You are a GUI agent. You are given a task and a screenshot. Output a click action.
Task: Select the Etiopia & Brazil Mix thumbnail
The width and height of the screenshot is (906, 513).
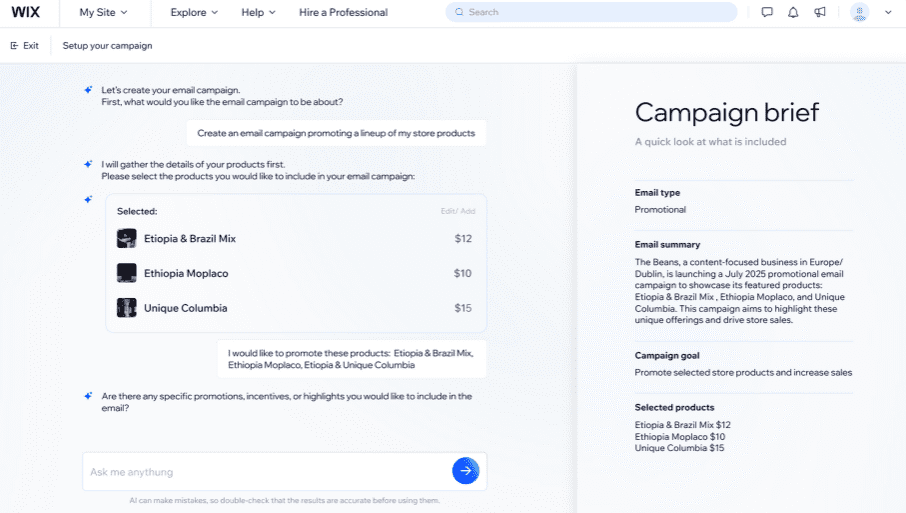127,238
